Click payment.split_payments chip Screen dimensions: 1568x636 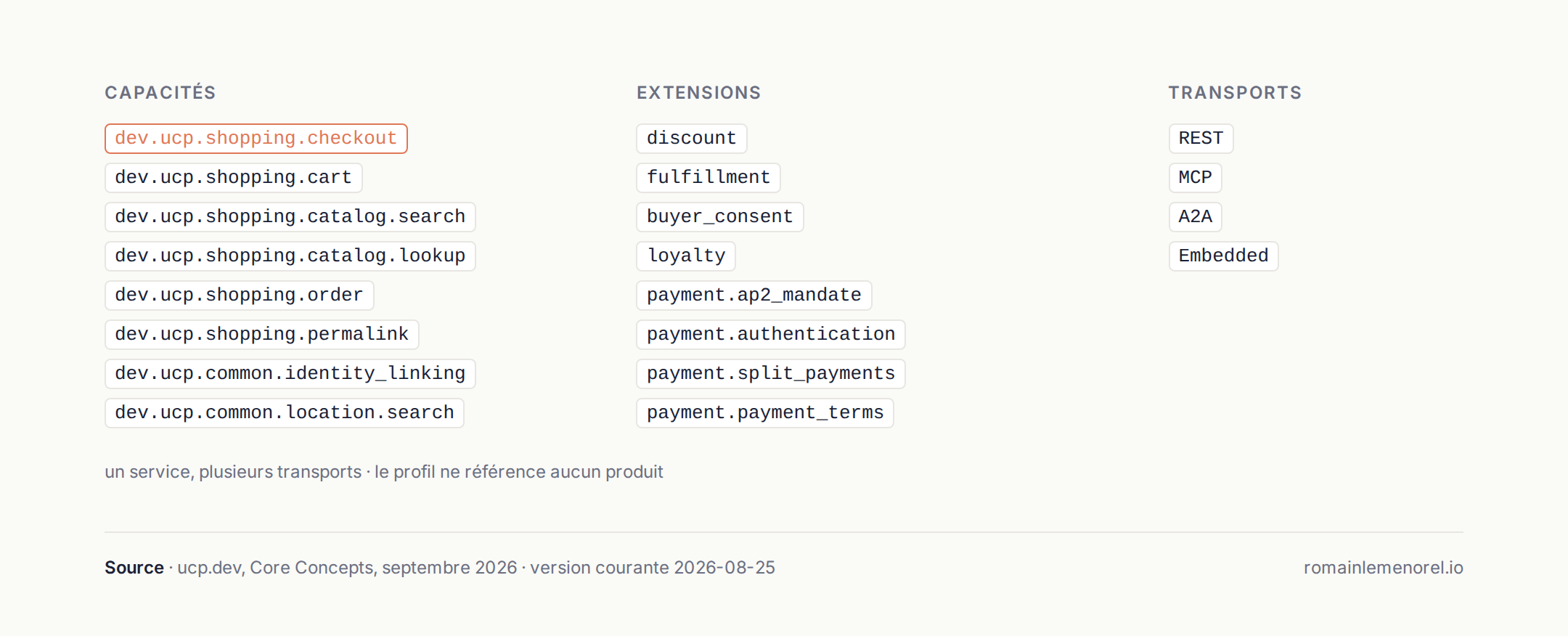(x=770, y=373)
